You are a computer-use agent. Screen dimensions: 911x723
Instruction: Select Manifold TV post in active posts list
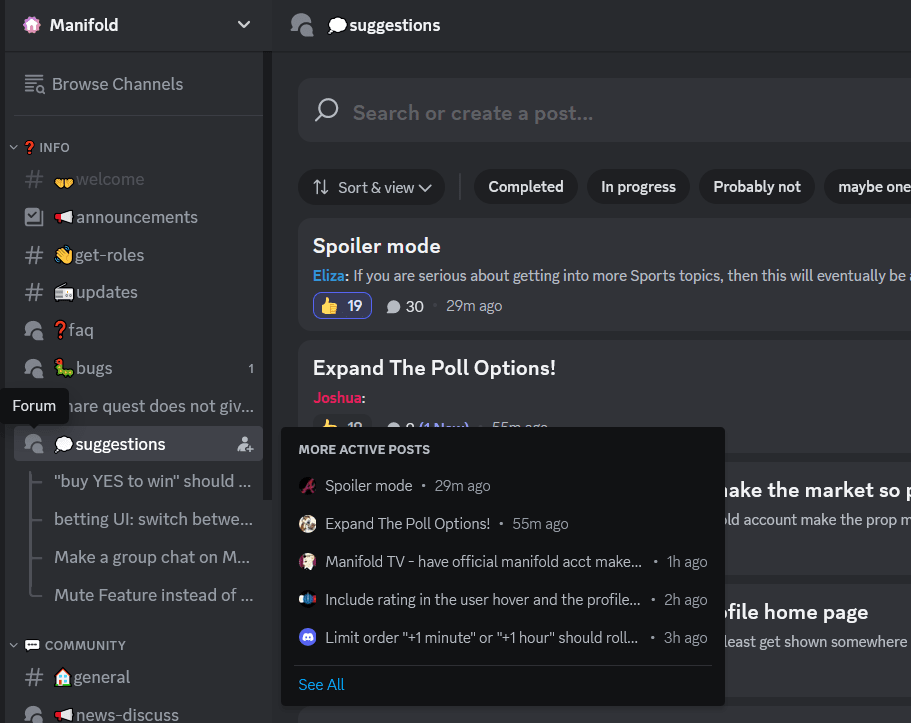pos(483,562)
